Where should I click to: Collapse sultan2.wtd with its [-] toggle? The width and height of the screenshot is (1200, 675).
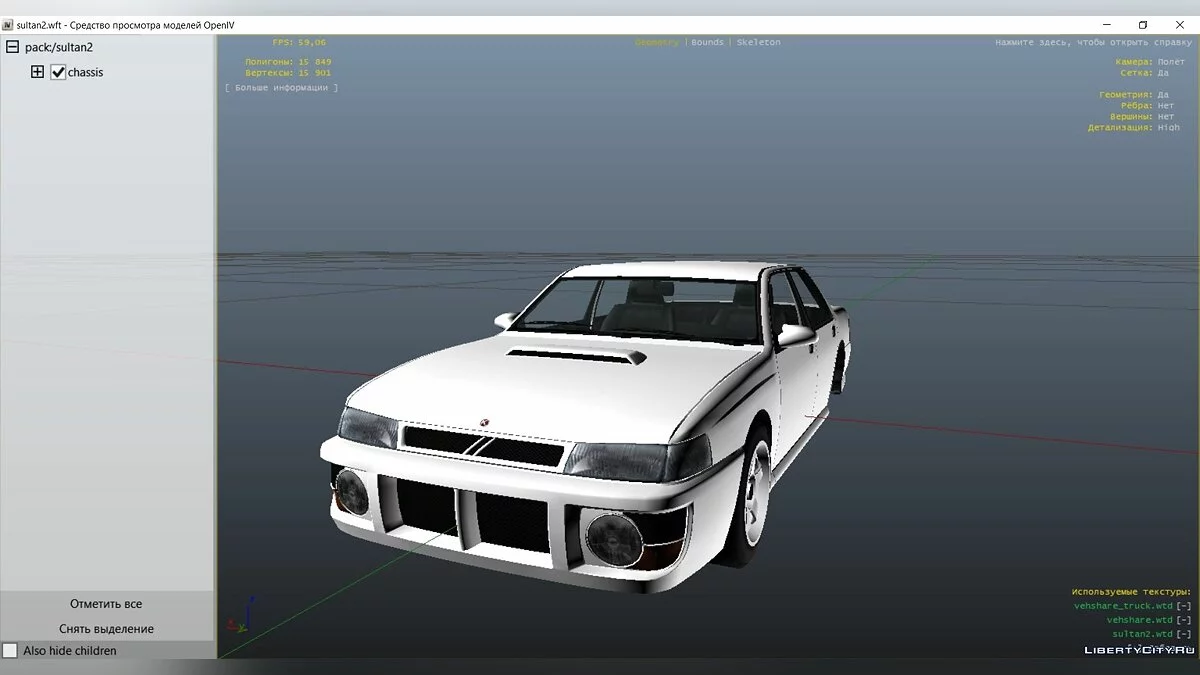(x=1184, y=634)
